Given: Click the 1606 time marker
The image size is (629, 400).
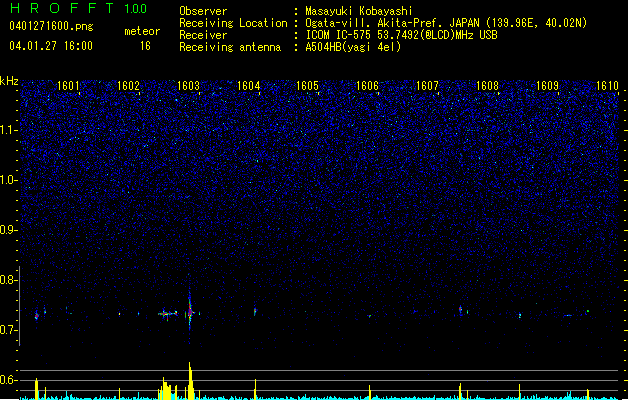Looking at the screenshot, I should [367, 86].
